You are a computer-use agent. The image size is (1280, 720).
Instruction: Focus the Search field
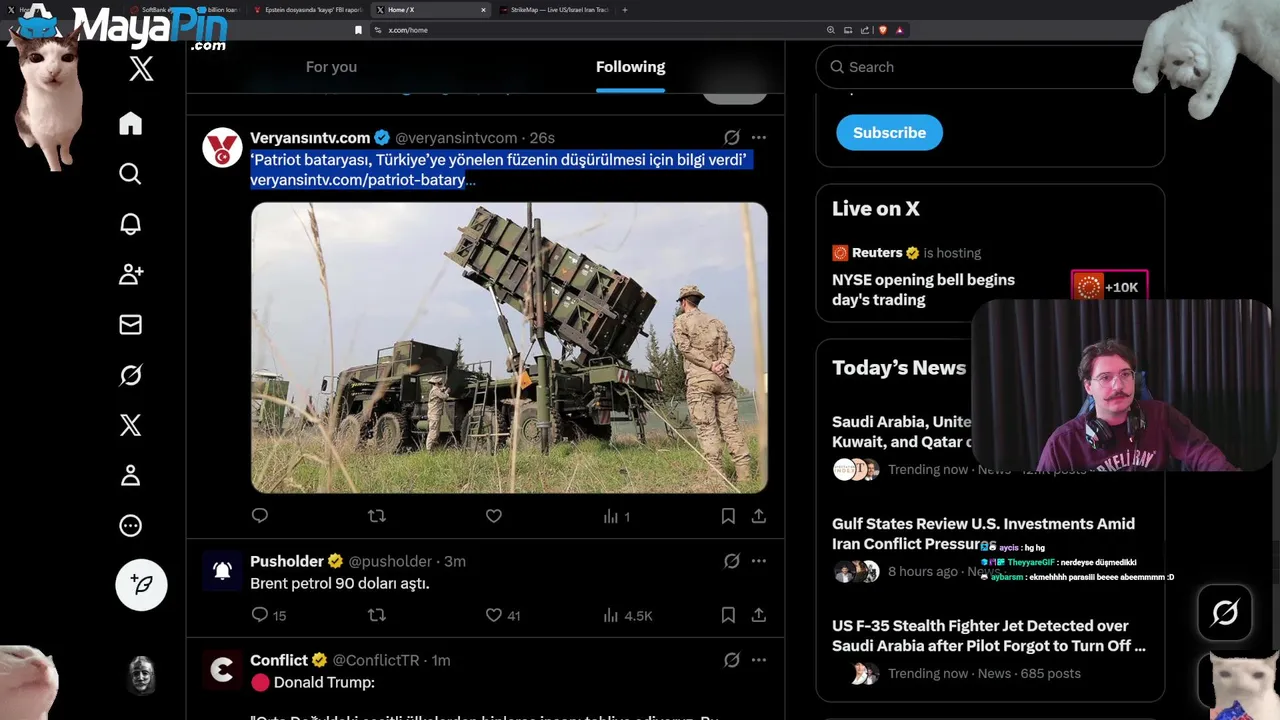[990, 67]
